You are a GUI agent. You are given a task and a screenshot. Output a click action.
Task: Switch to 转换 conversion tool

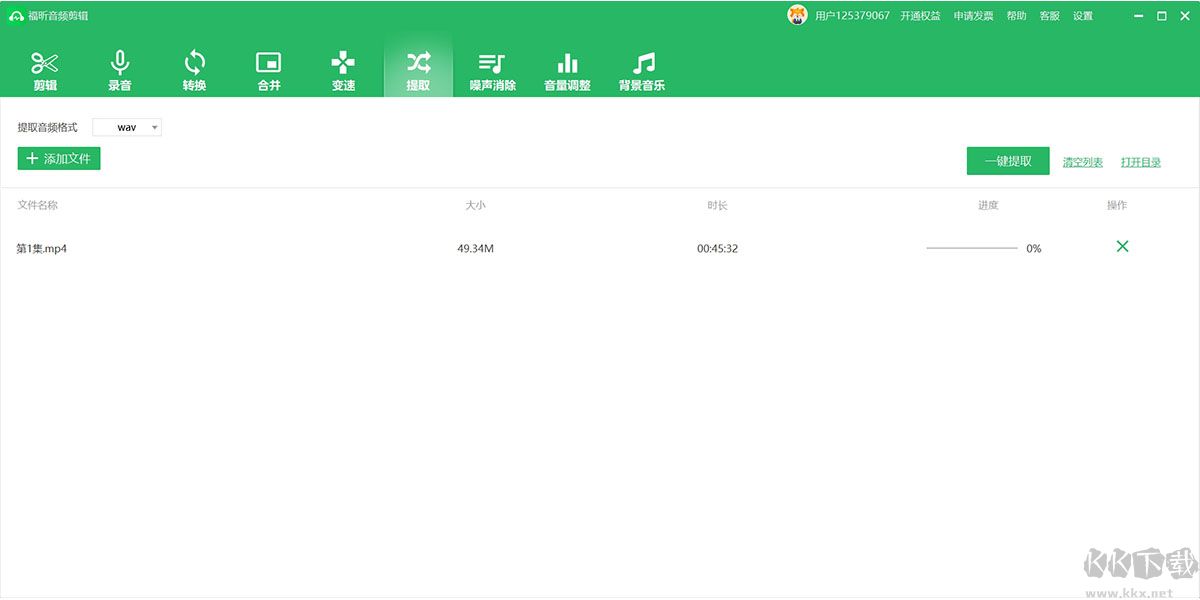[194, 70]
